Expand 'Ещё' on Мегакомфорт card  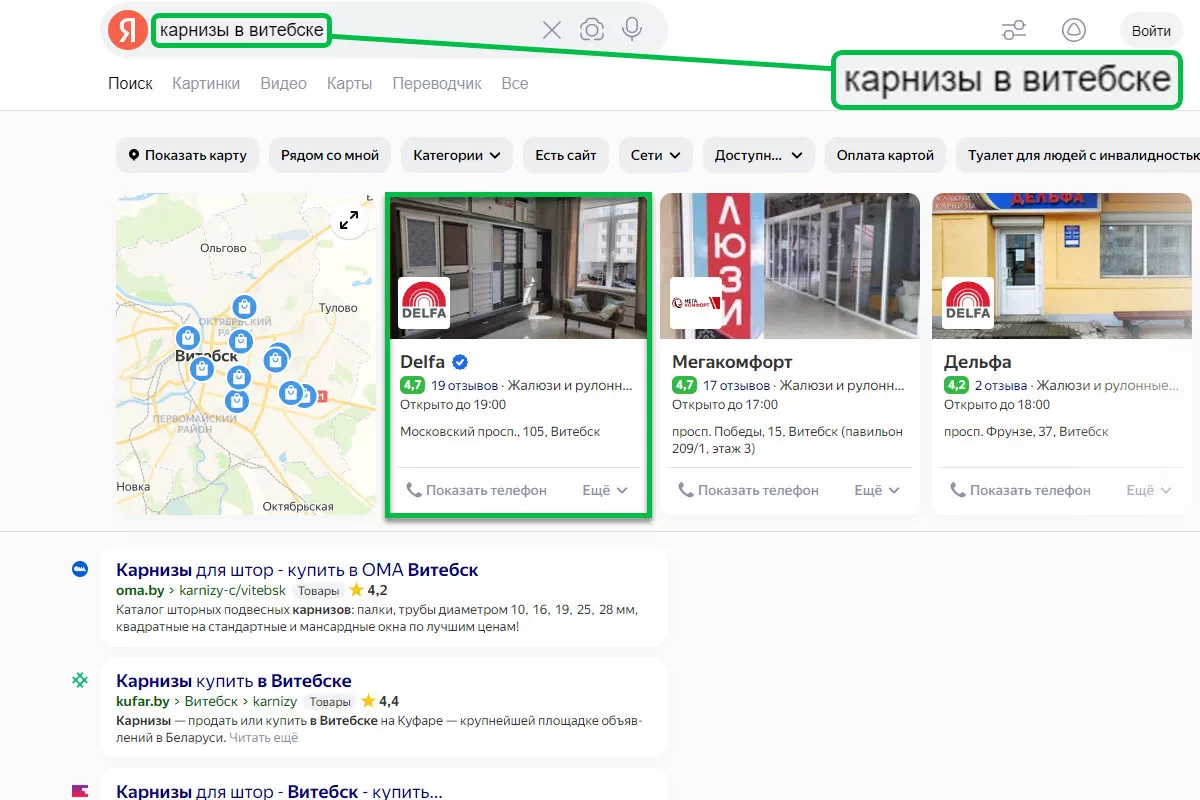tap(877, 490)
